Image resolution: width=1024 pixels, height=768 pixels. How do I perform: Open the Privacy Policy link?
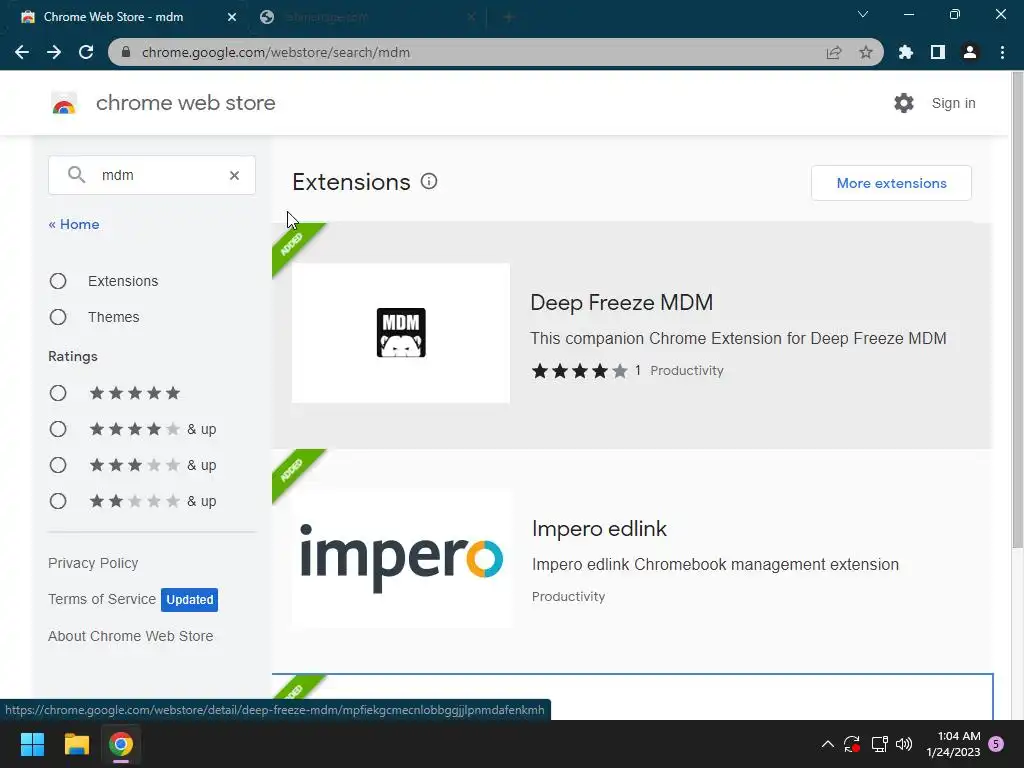coord(93,563)
